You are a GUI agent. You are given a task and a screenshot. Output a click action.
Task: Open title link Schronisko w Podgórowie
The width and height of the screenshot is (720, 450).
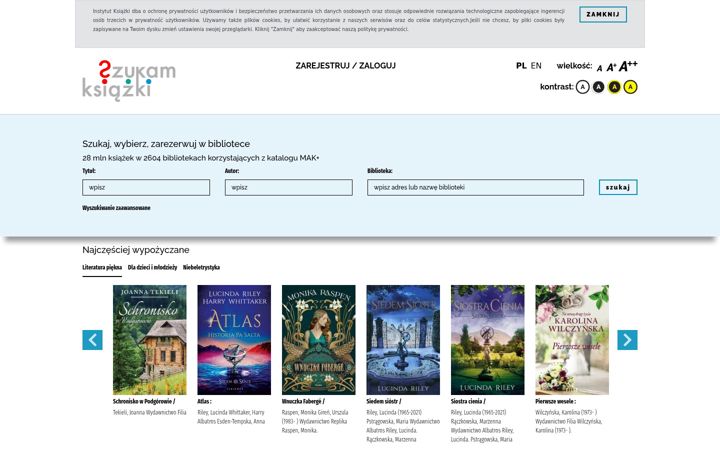pyautogui.click(x=144, y=401)
